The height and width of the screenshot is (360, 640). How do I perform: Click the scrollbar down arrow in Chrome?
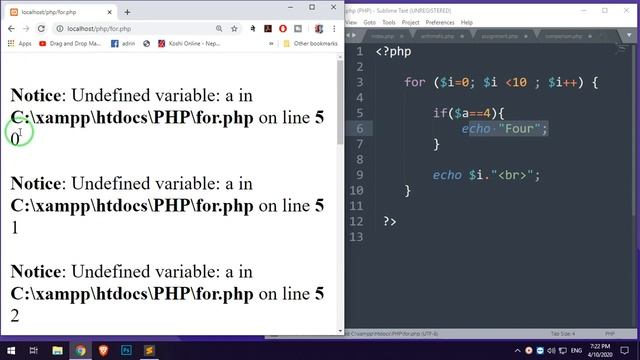pos(340,331)
